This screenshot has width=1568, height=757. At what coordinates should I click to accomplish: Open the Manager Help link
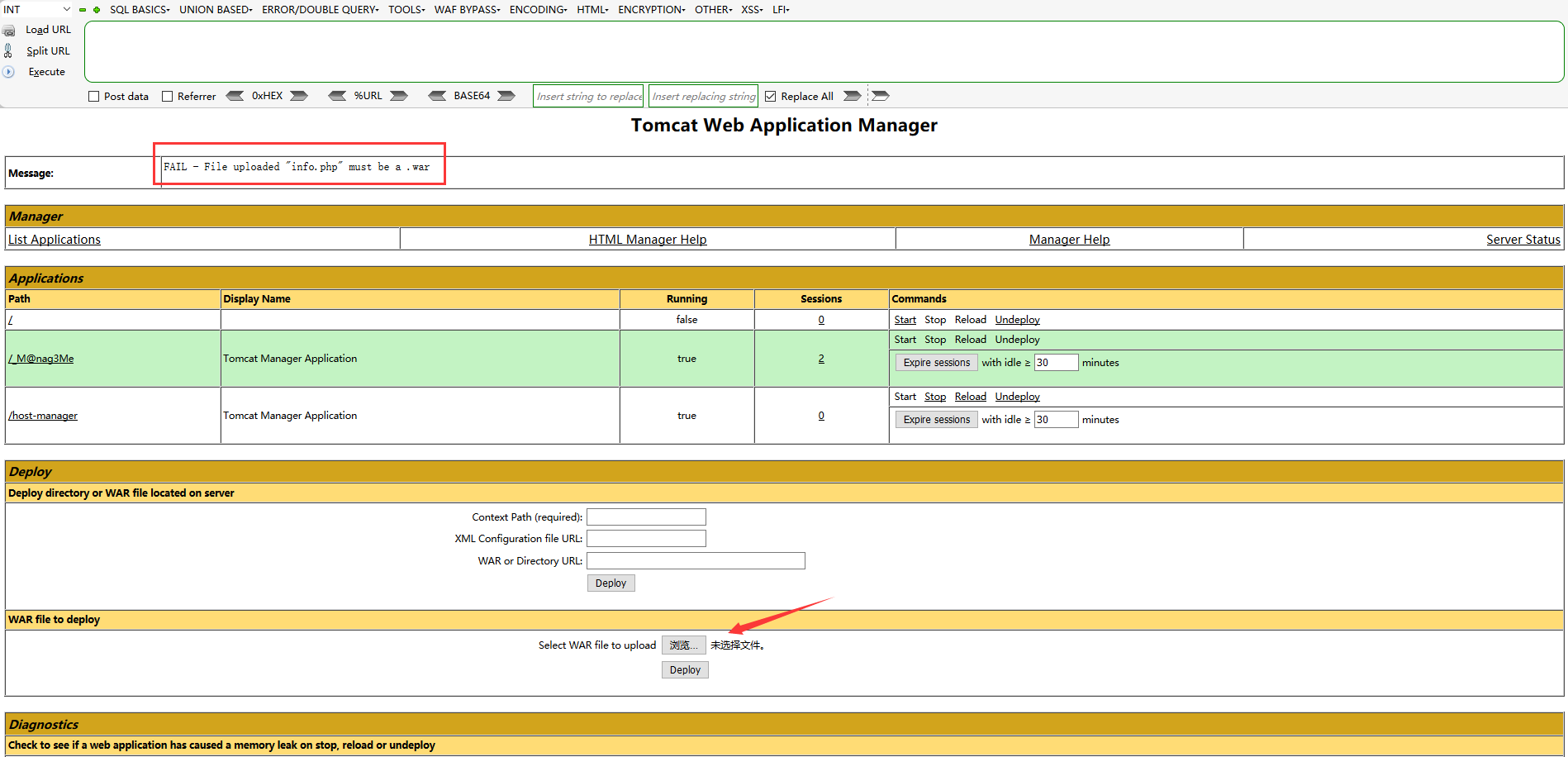(x=1069, y=240)
